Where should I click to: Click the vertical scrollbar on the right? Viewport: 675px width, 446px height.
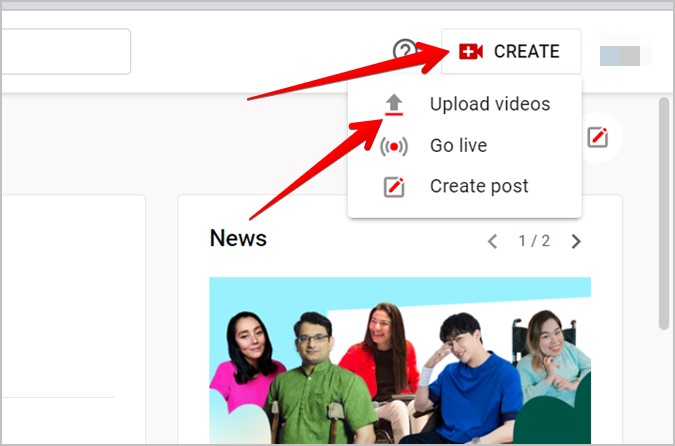(x=664, y=214)
